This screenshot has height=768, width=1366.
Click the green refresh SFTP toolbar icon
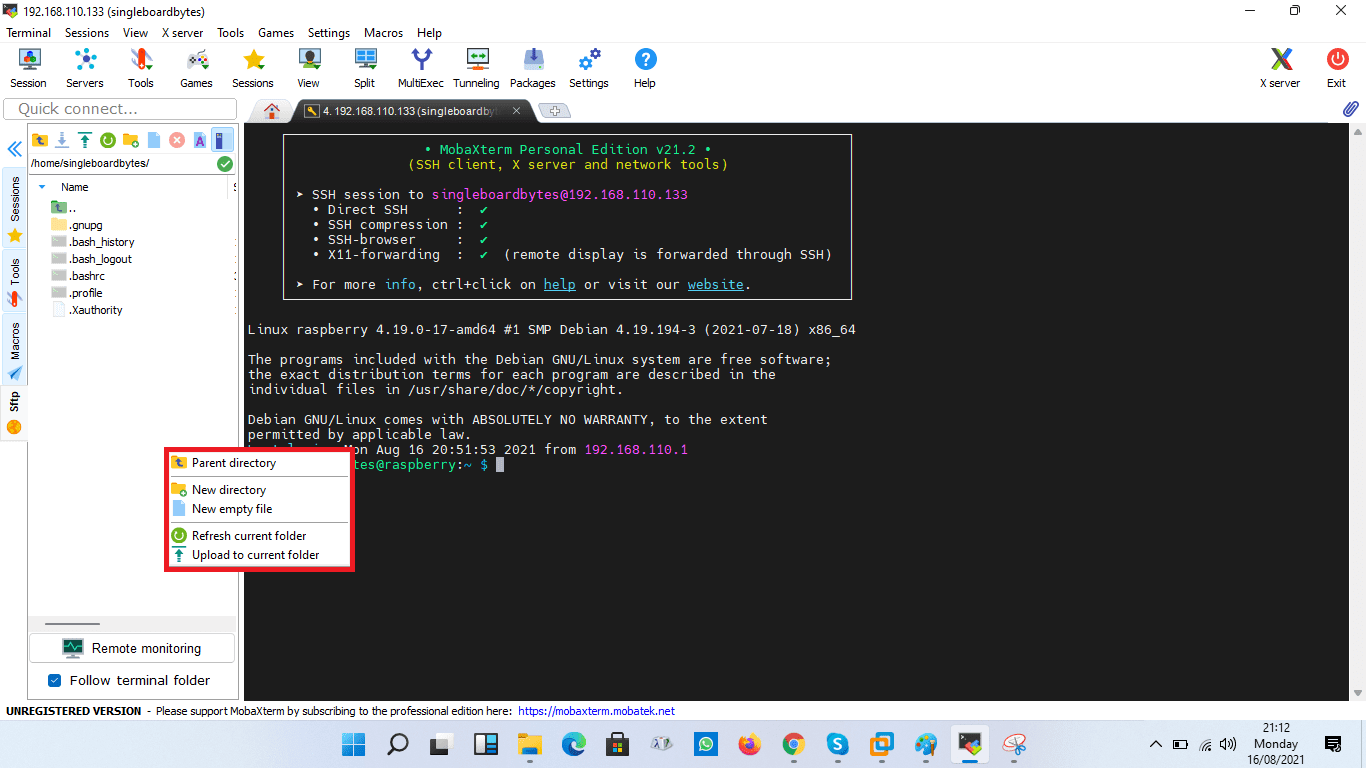(x=108, y=140)
